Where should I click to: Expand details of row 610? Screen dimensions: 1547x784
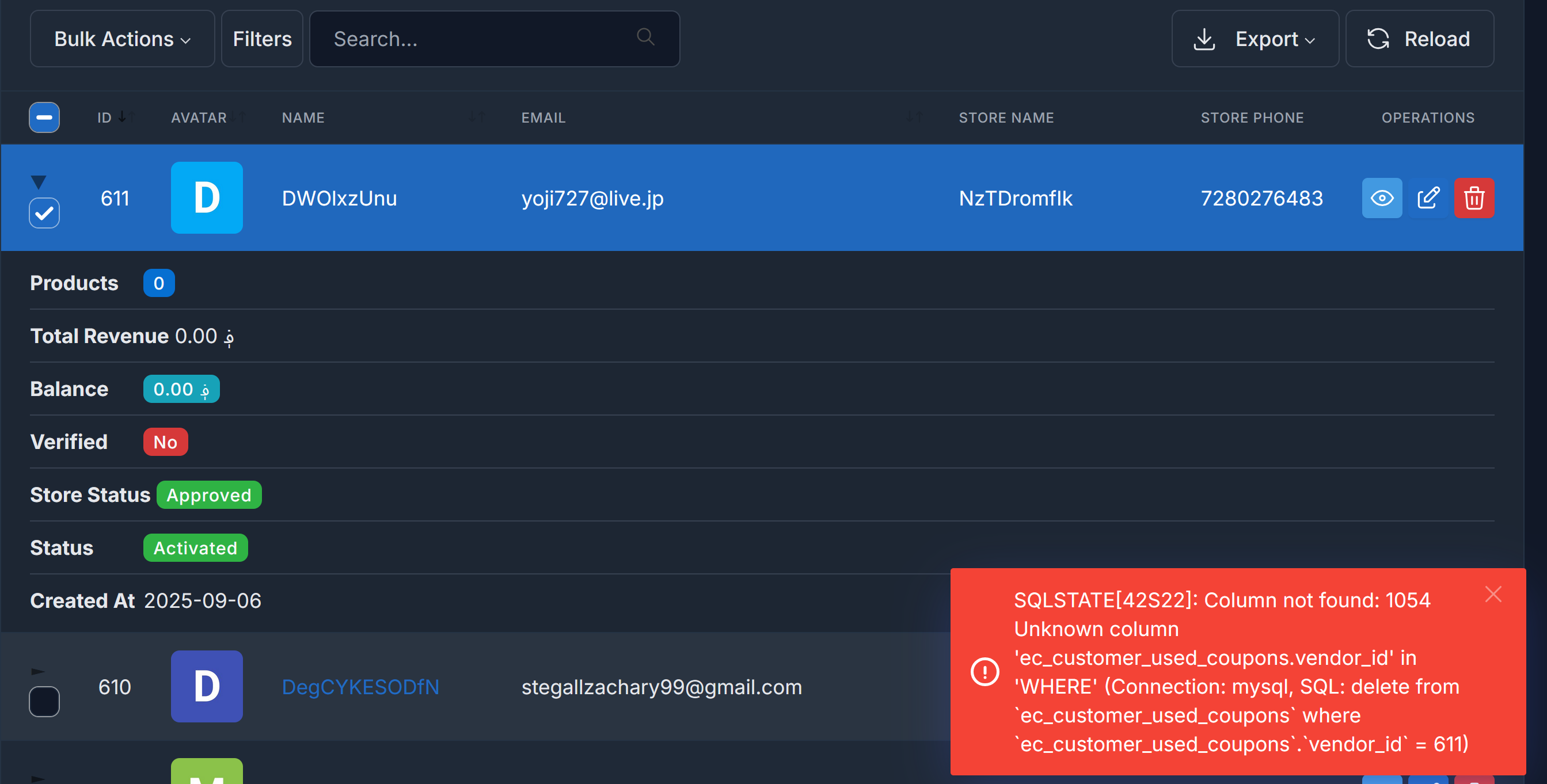(38, 671)
